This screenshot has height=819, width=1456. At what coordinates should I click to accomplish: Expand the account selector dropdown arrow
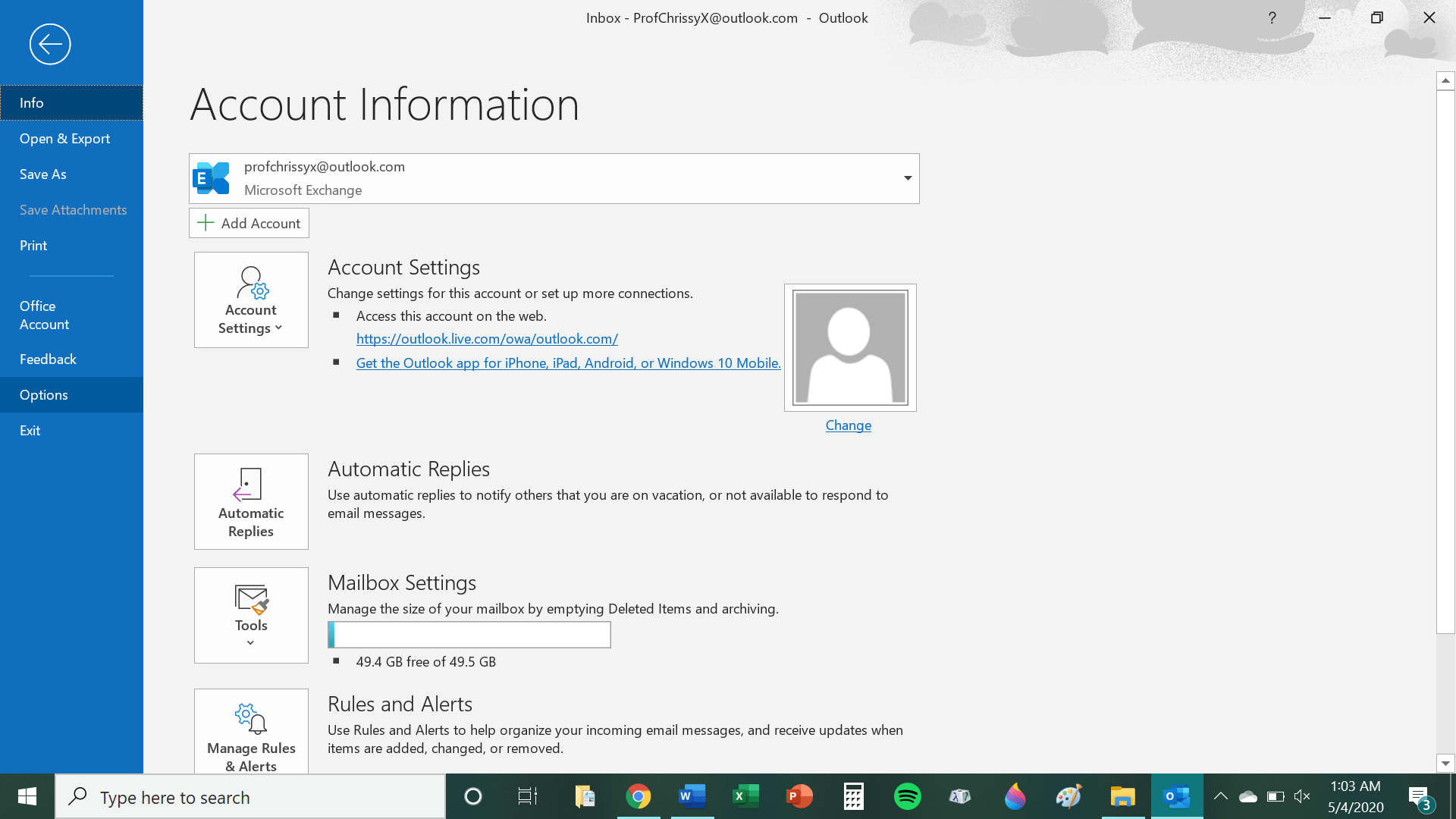tap(907, 178)
